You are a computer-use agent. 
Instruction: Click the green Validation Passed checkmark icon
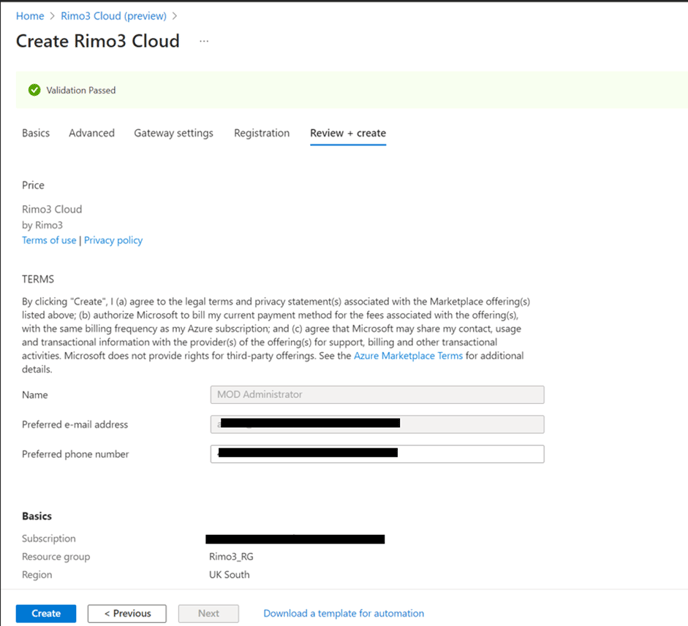34,90
